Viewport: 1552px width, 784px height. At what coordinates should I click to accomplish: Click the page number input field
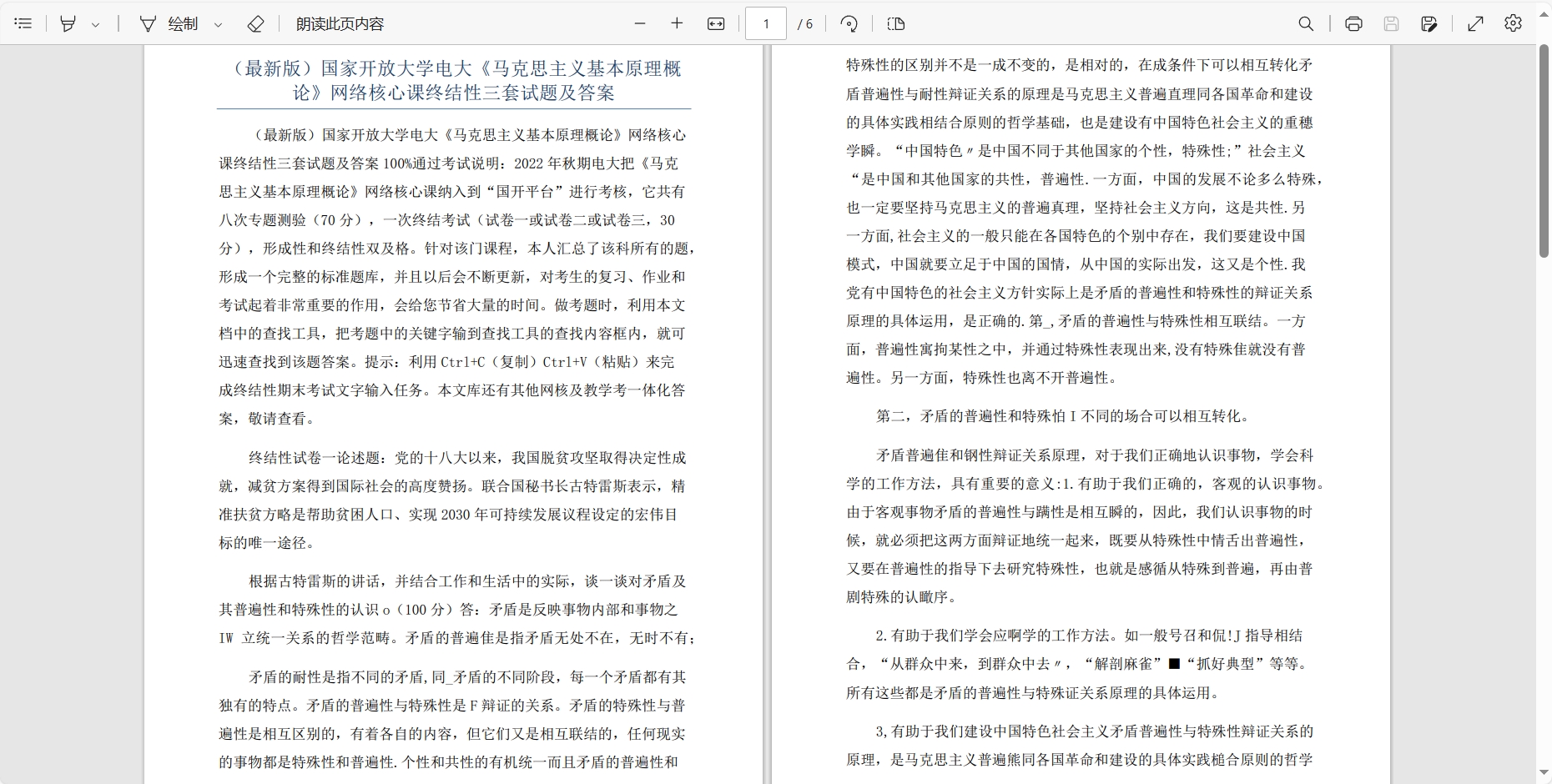point(766,23)
